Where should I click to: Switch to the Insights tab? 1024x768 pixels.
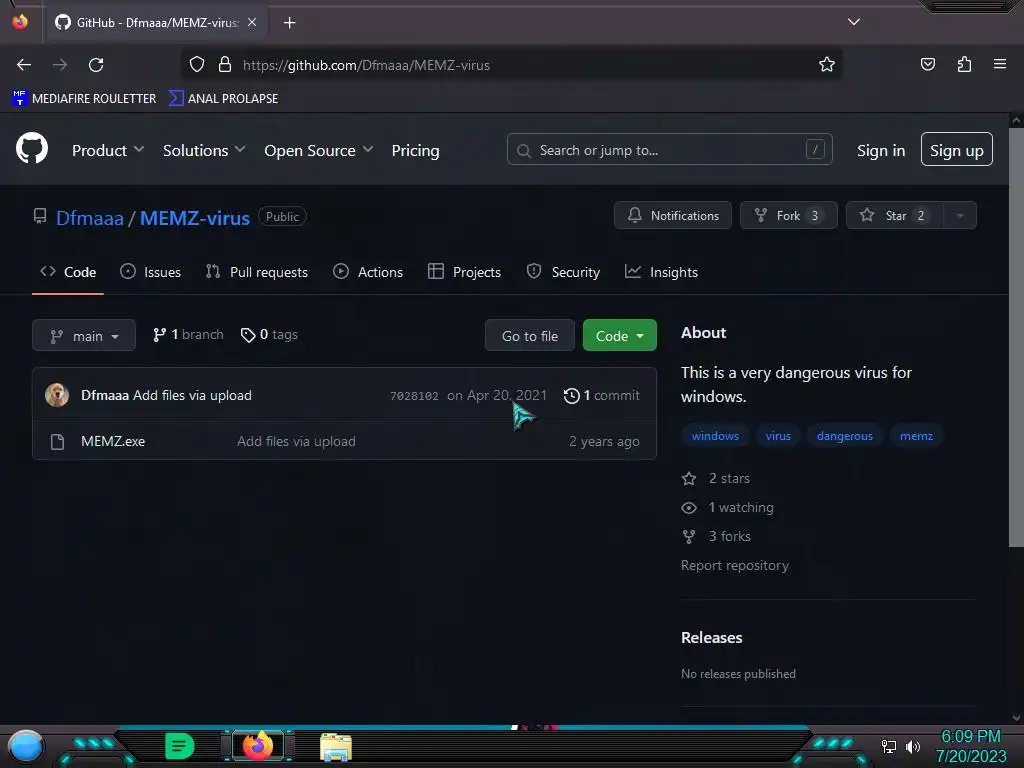click(661, 272)
